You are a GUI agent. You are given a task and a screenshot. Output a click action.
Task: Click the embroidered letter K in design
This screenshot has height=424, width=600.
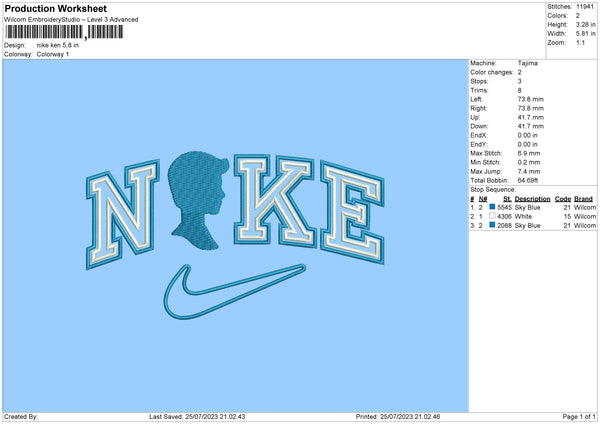click(x=275, y=201)
